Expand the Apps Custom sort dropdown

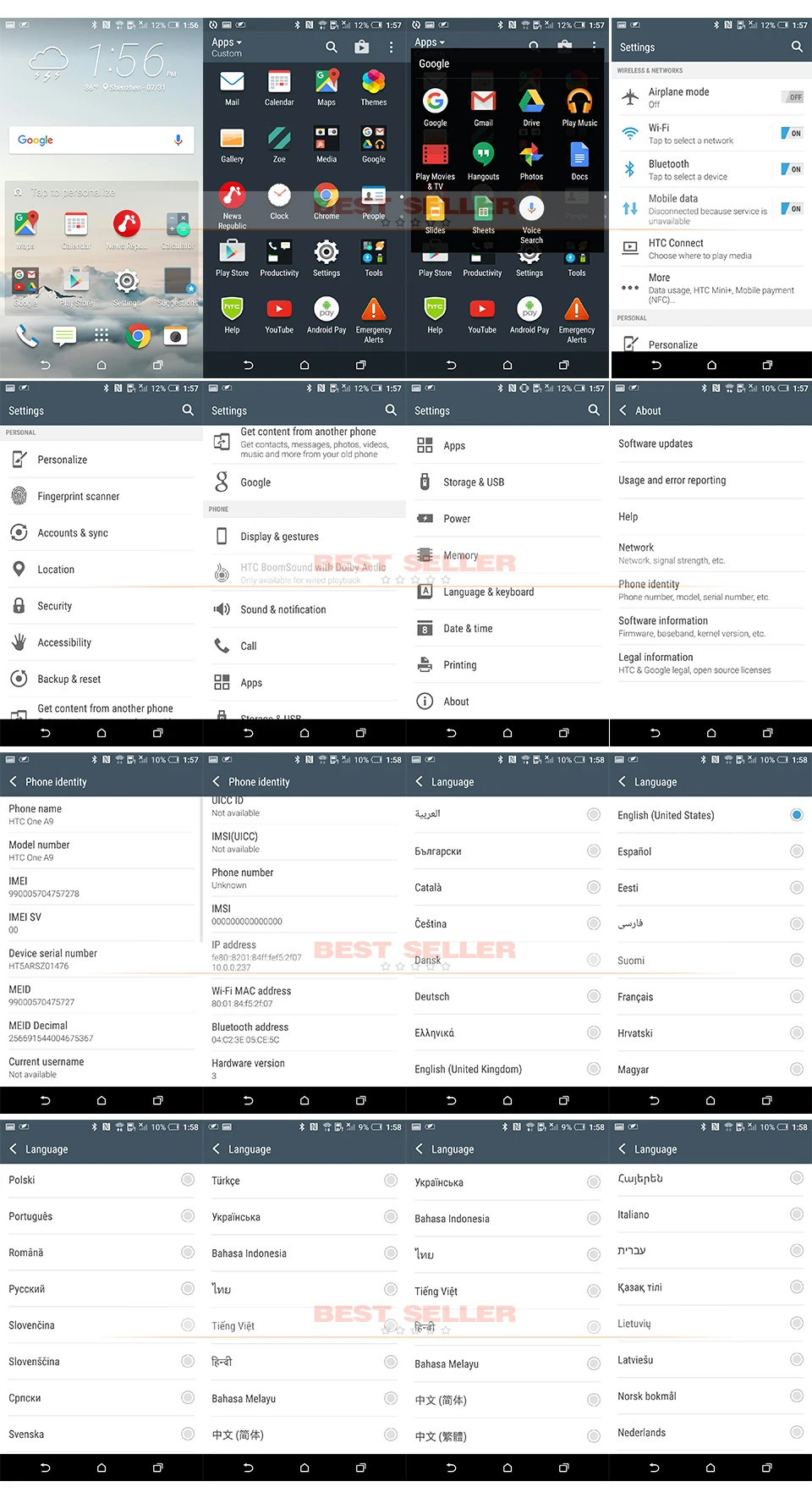point(227,47)
